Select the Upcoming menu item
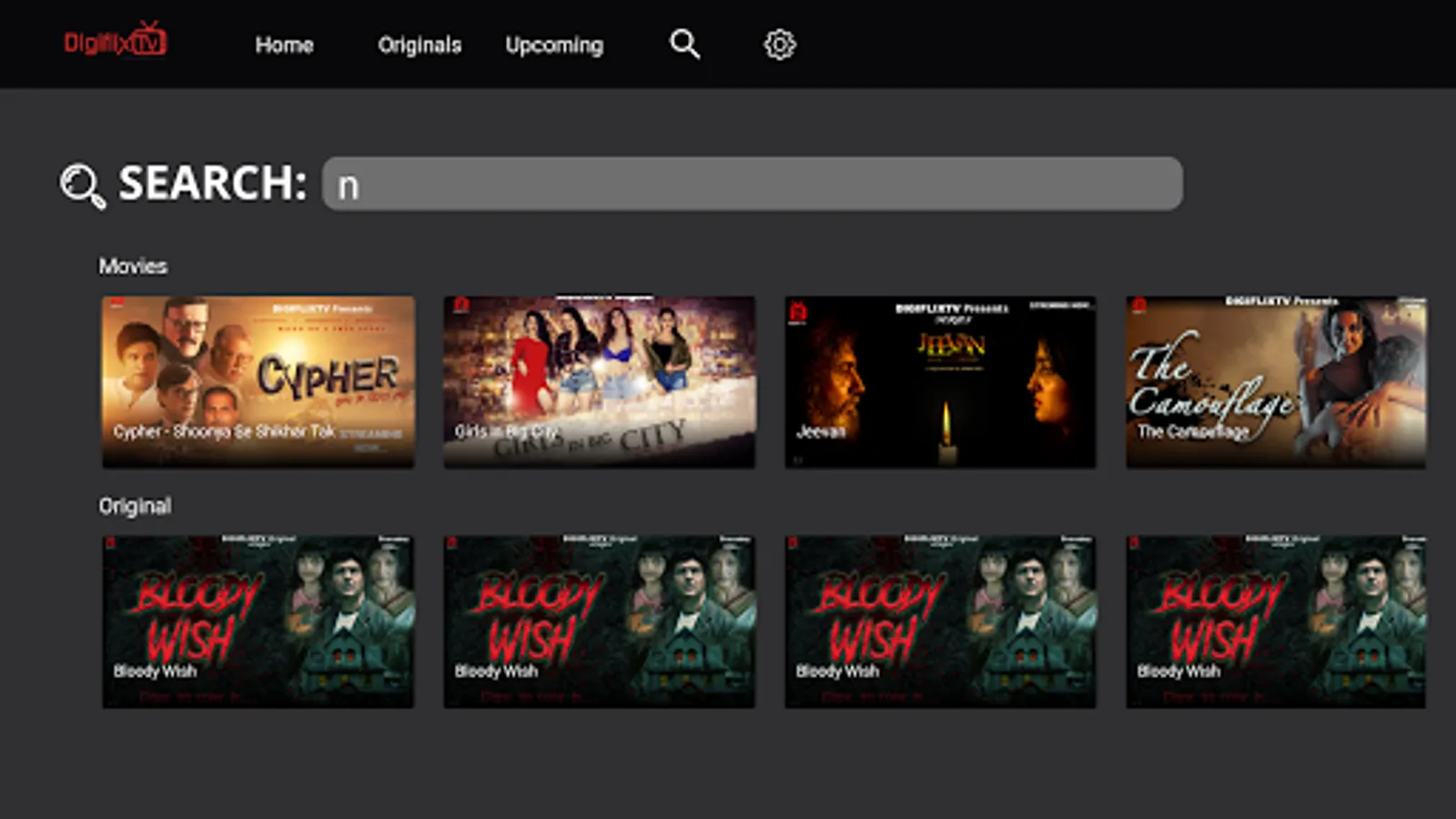The width and height of the screenshot is (1456, 819). click(x=554, y=45)
